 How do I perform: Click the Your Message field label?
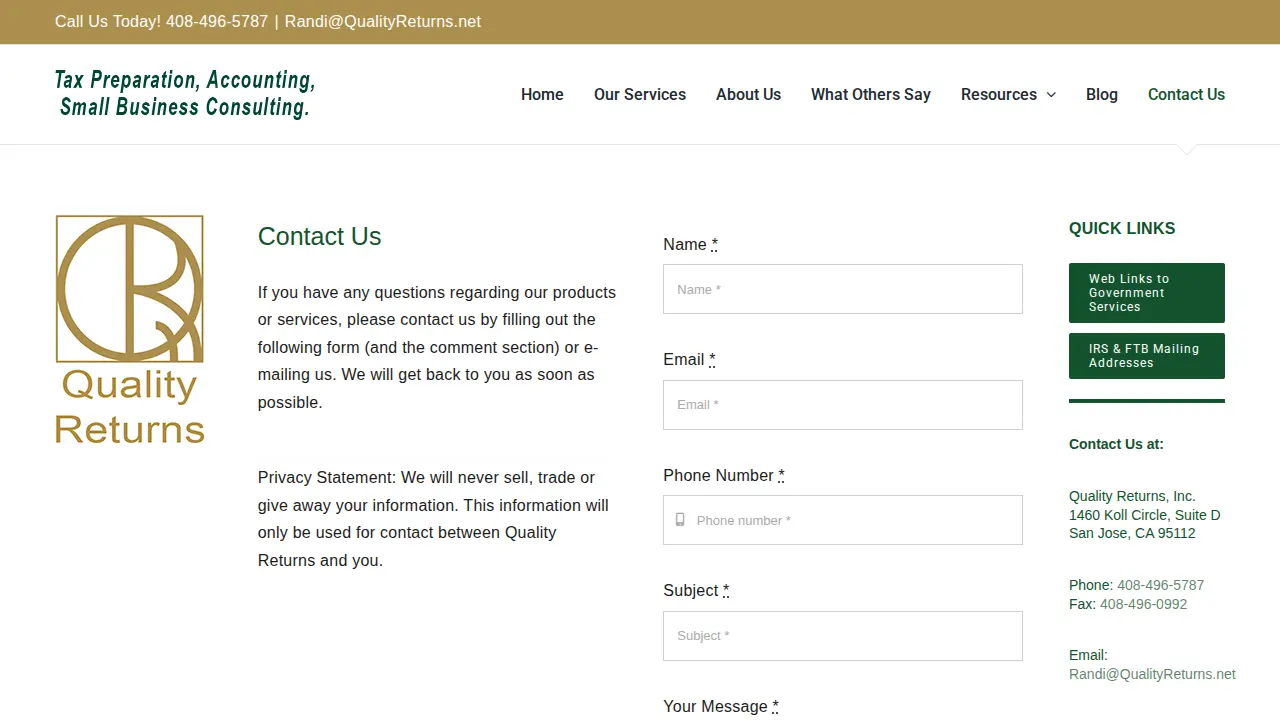click(721, 706)
